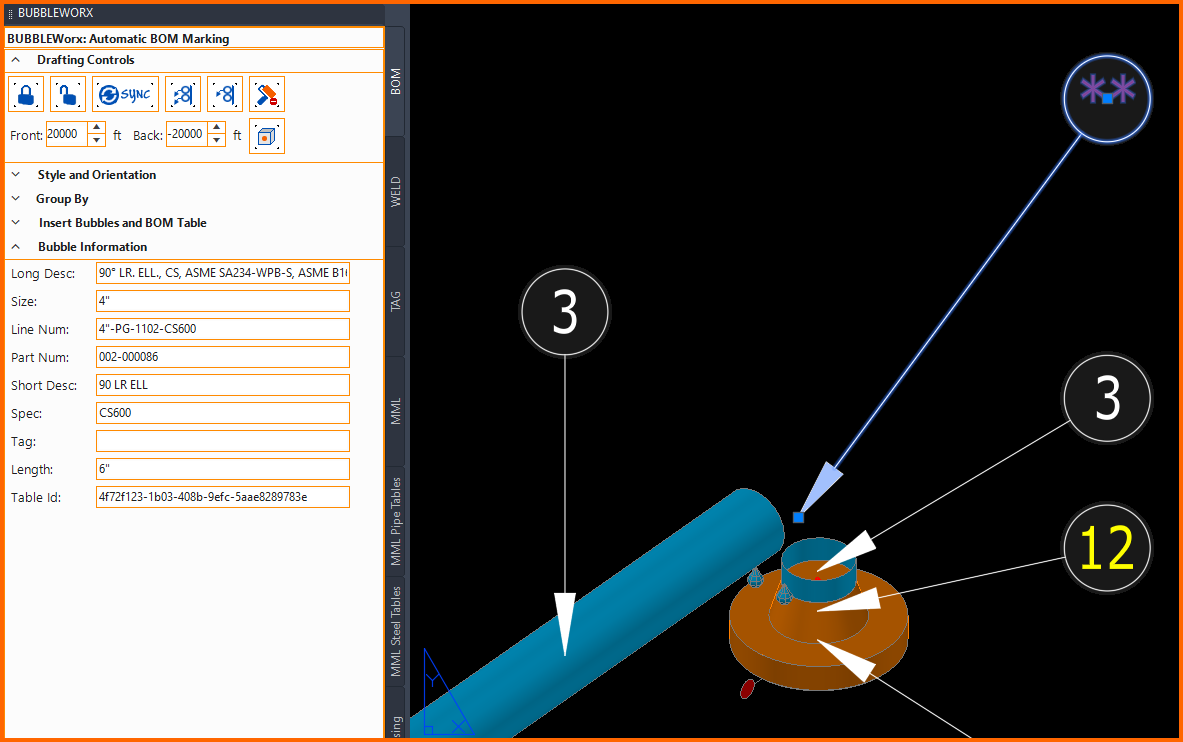Image resolution: width=1183 pixels, height=742 pixels.
Task: Decrease the Front value with down arrow
Action: (96, 140)
